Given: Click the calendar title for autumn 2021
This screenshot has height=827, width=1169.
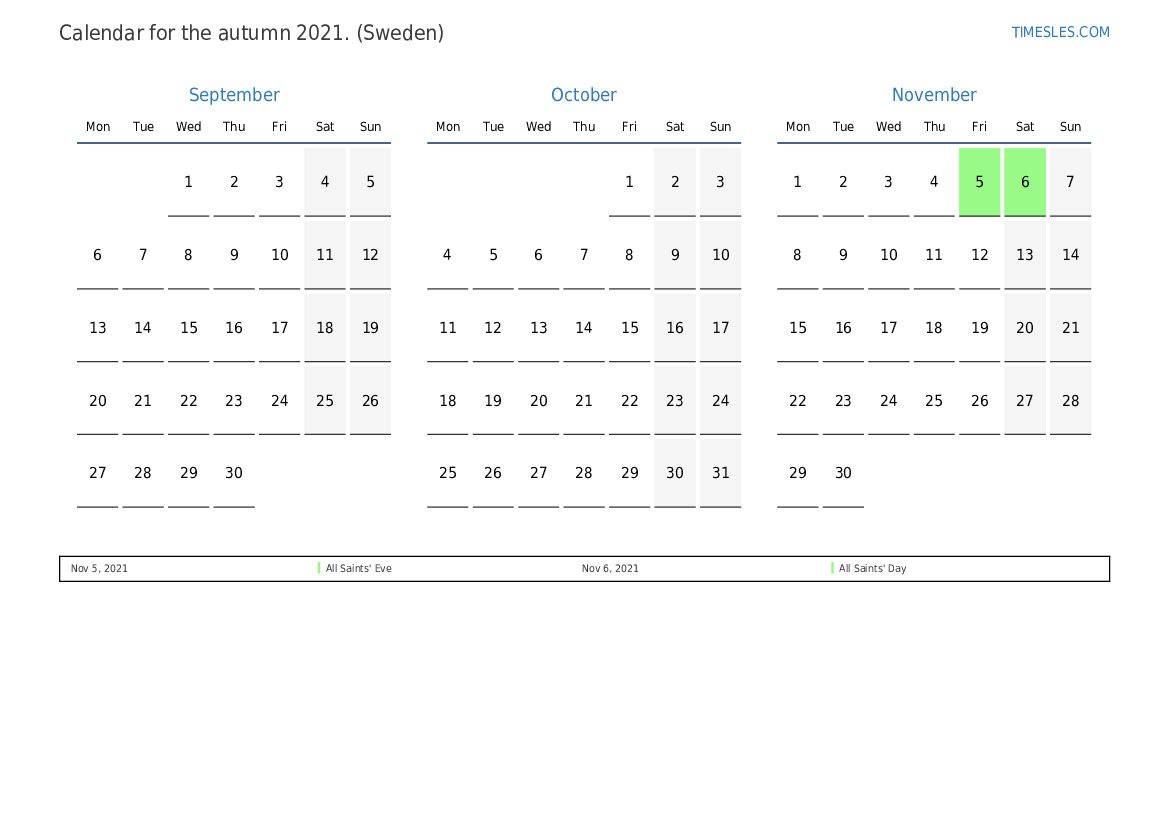Looking at the screenshot, I should click(251, 33).
